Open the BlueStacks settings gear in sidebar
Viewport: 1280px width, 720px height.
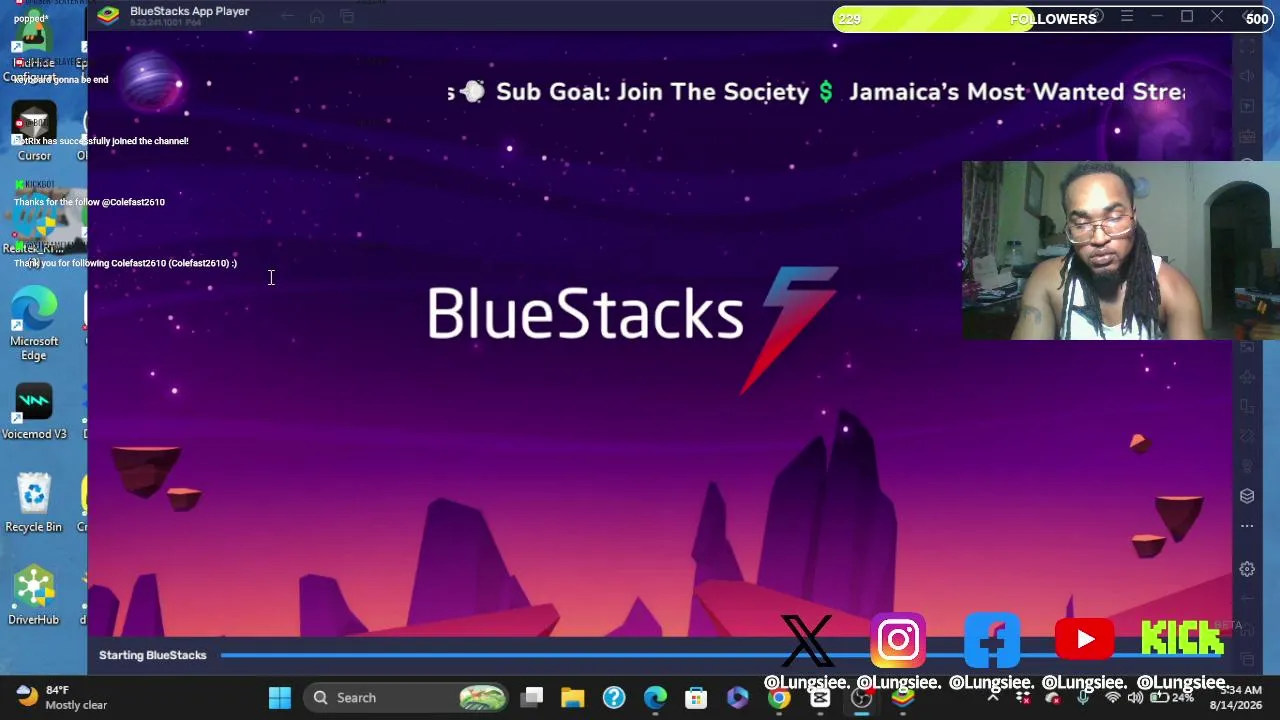click(1247, 569)
